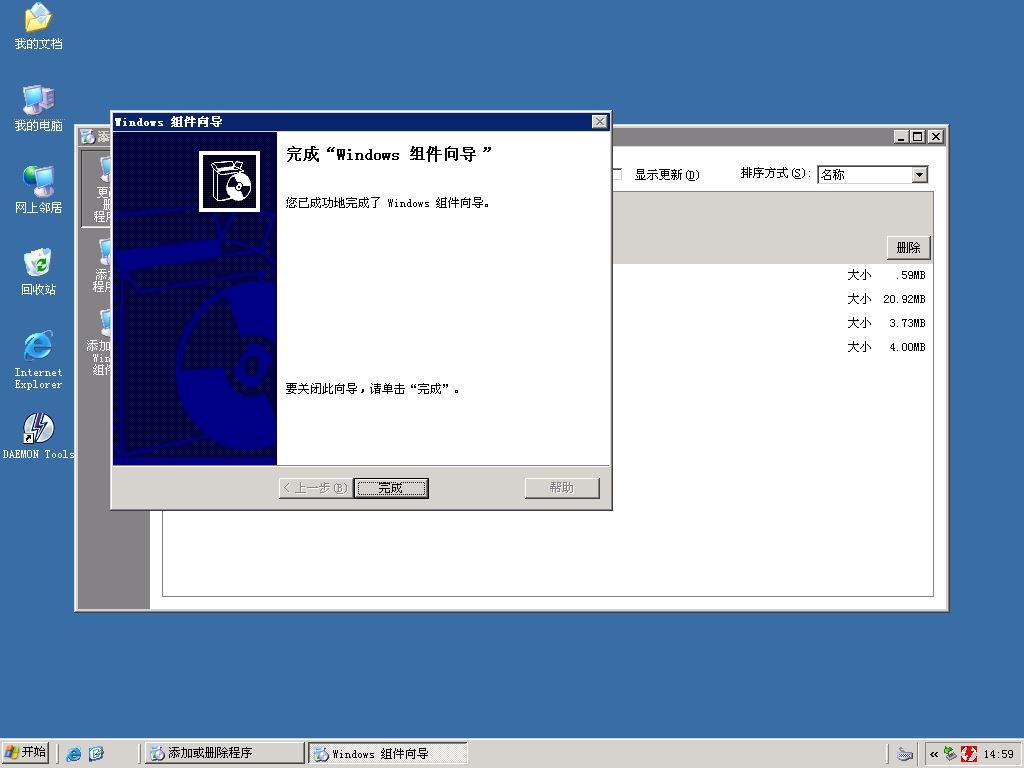Close the Windows 组件向导 dialog

pyautogui.click(x=599, y=121)
